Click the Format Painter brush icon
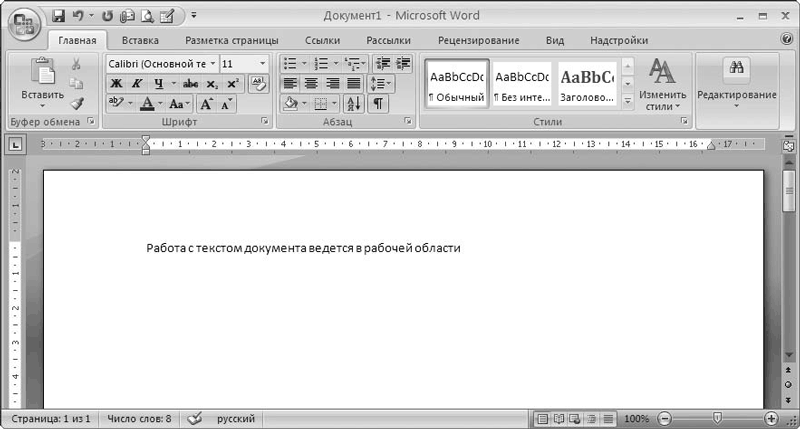 pos(76,103)
